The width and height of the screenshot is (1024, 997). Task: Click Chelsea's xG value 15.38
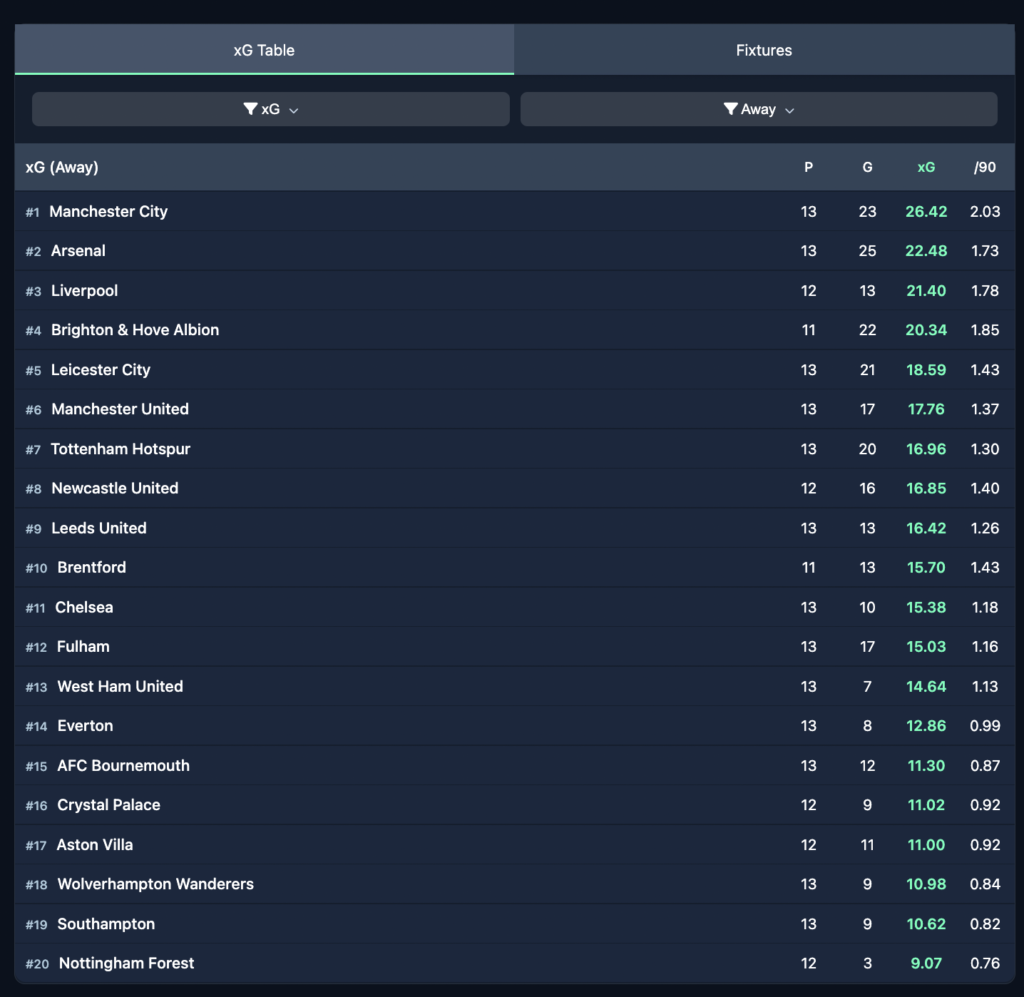(926, 607)
